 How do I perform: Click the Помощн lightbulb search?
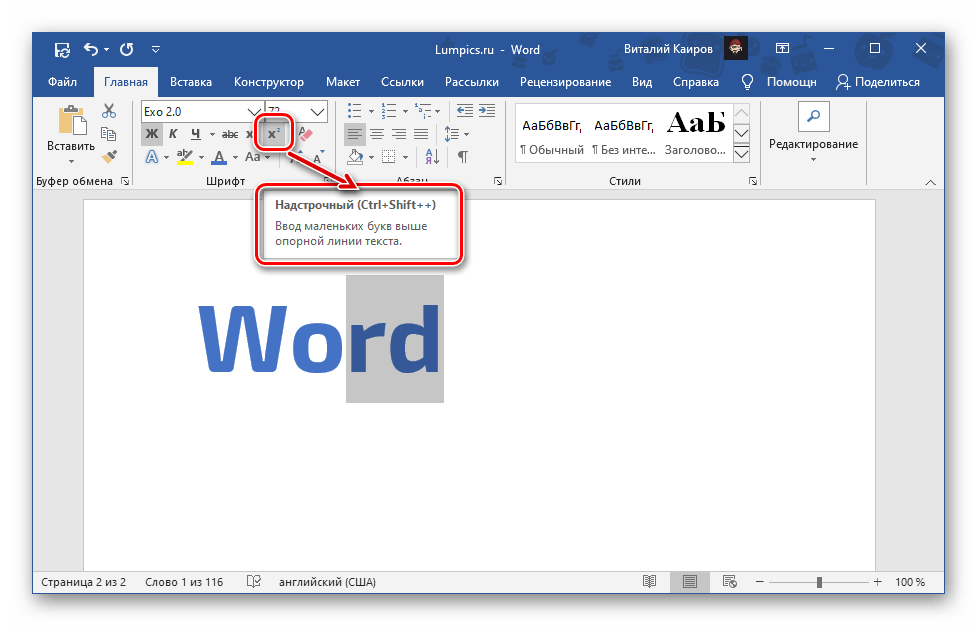pos(779,82)
